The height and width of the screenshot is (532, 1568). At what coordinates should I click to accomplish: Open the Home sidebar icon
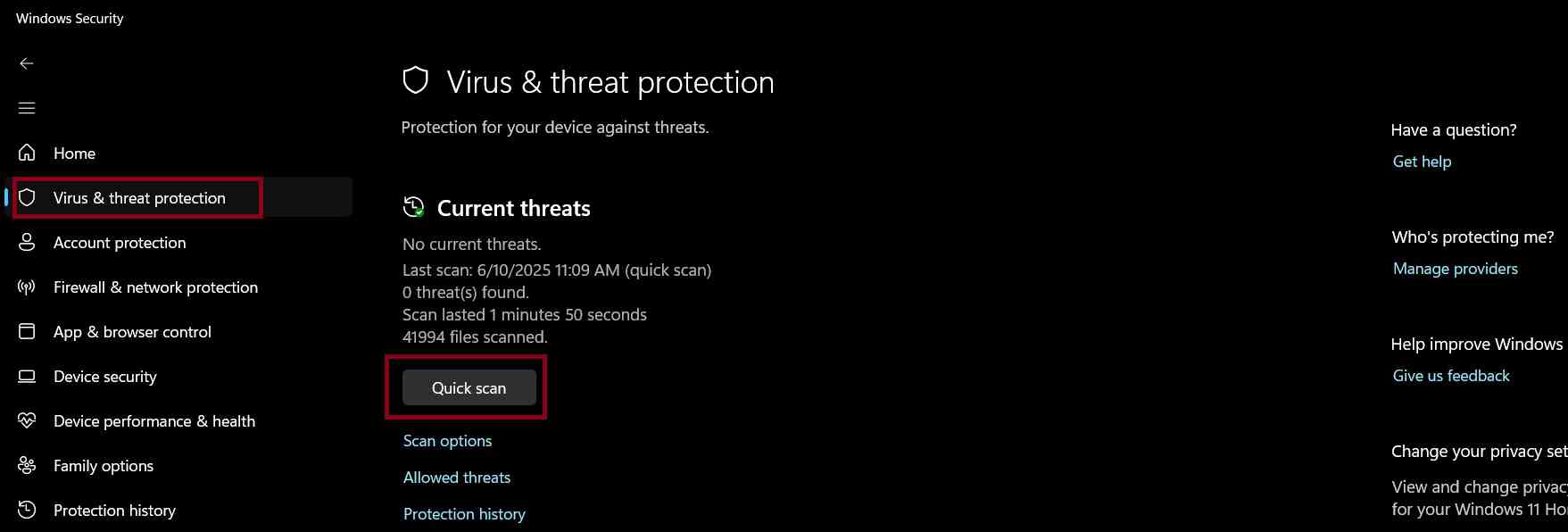(27, 153)
